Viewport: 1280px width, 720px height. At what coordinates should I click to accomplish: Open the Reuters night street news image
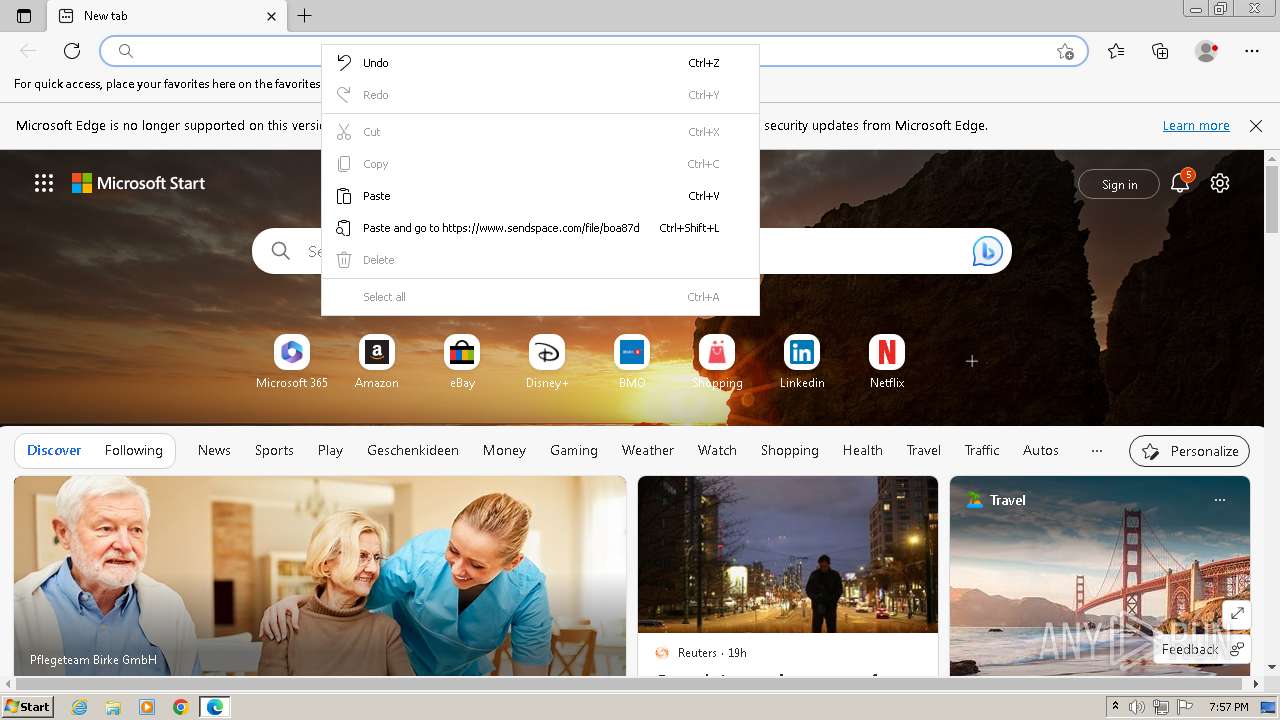point(788,554)
